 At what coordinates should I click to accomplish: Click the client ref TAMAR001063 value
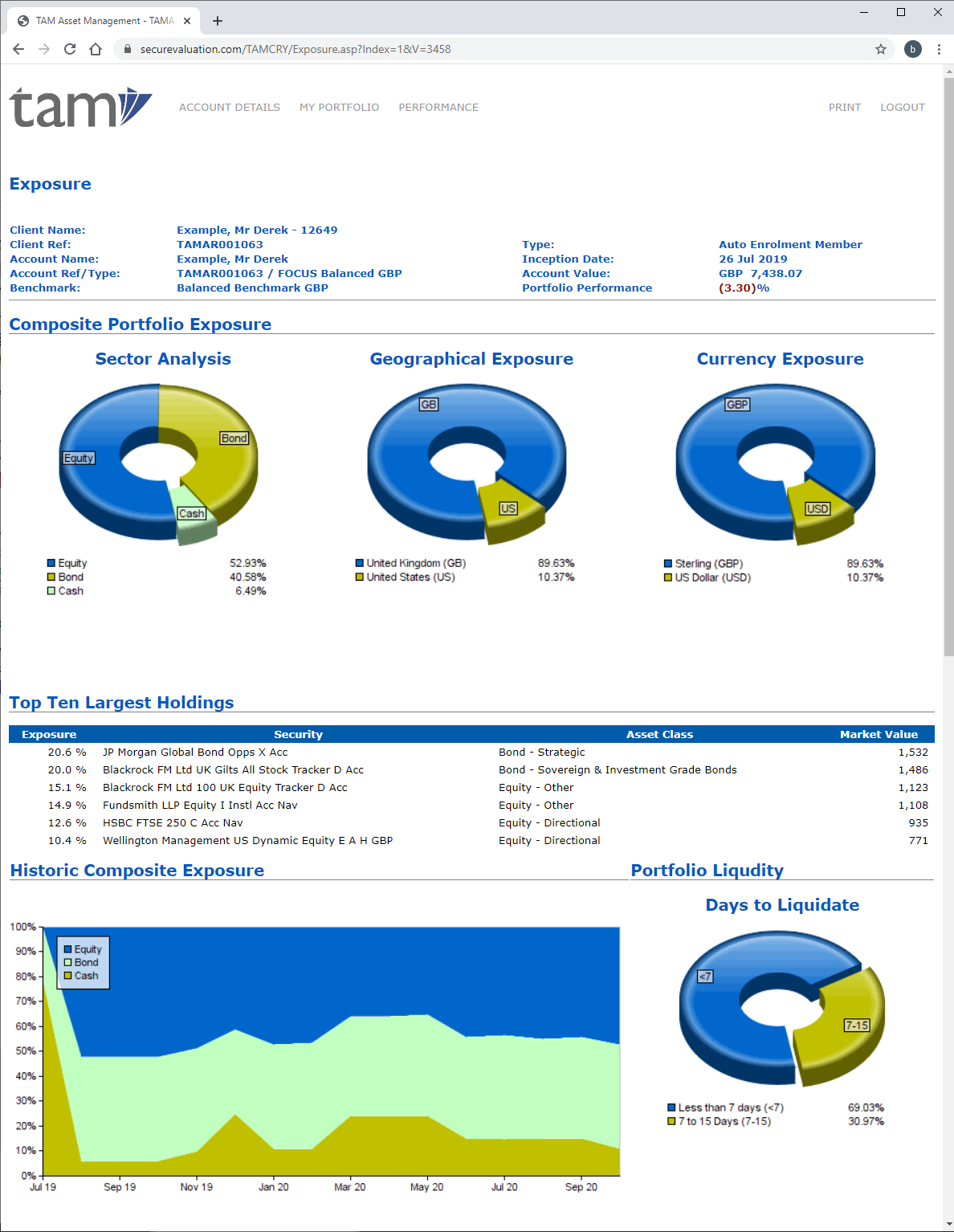point(220,245)
